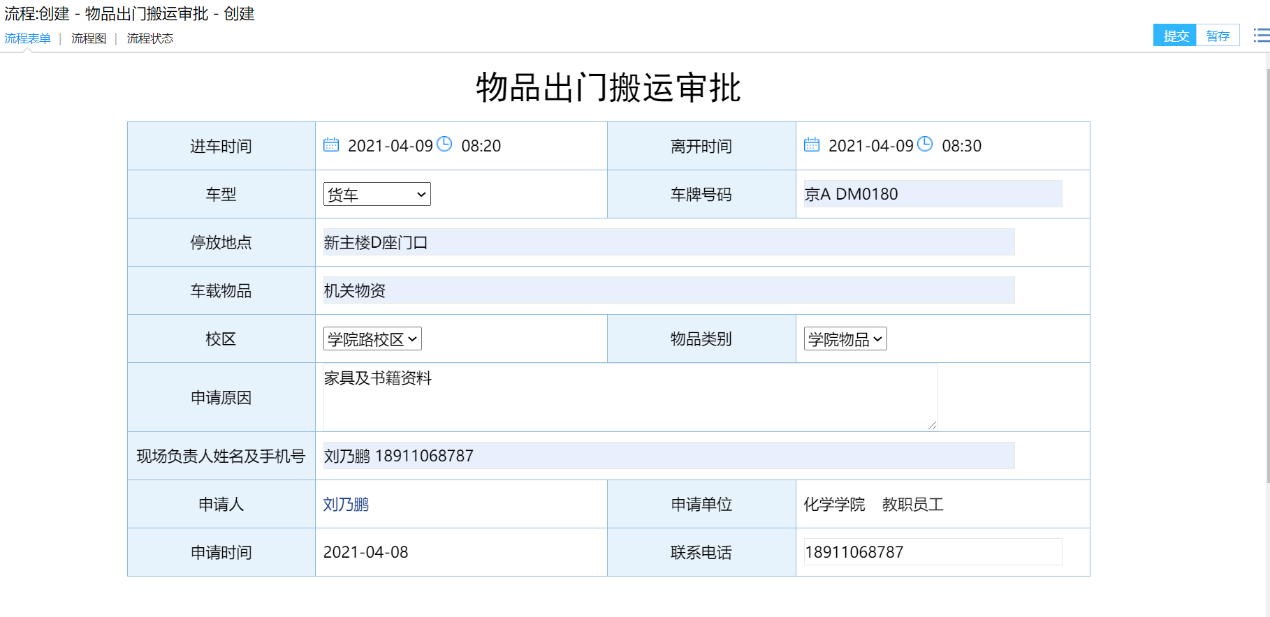Click the applicant name link 刘乃鹏

[346, 505]
